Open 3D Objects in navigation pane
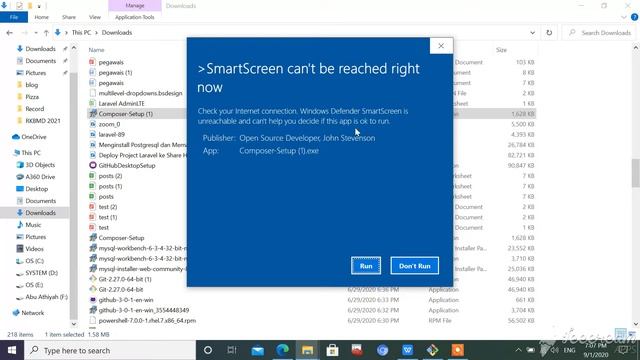This screenshot has width=640, height=360. [40, 165]
